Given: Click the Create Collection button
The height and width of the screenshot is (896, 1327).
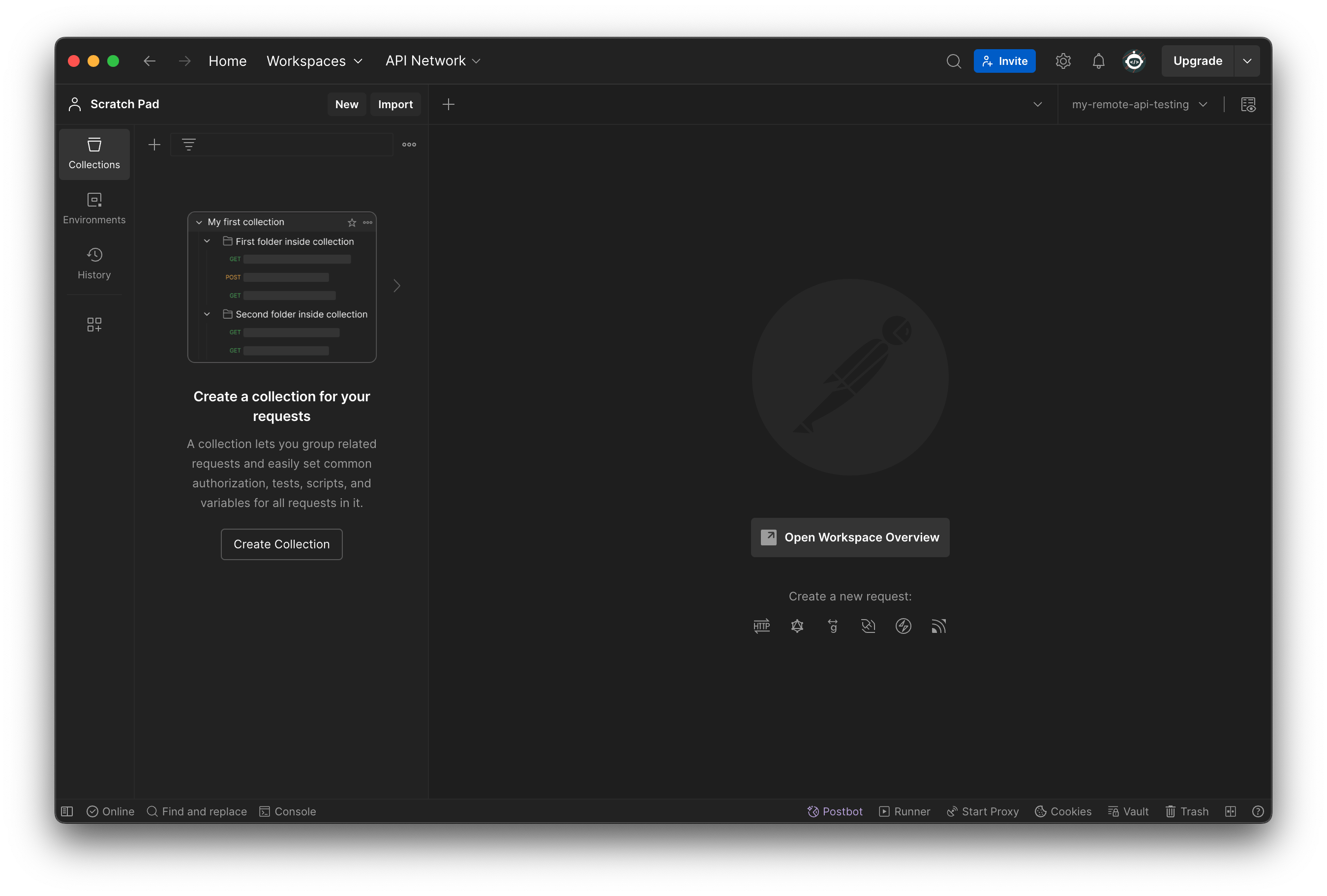Looking at the screenshot, I should (281, 544).
